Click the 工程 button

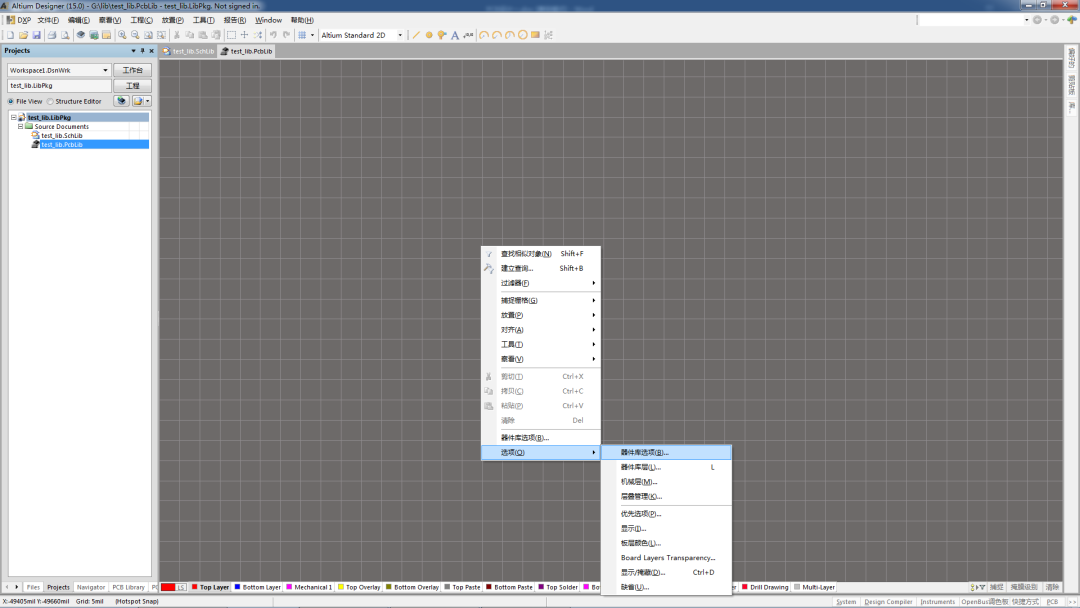pos(132,85)
